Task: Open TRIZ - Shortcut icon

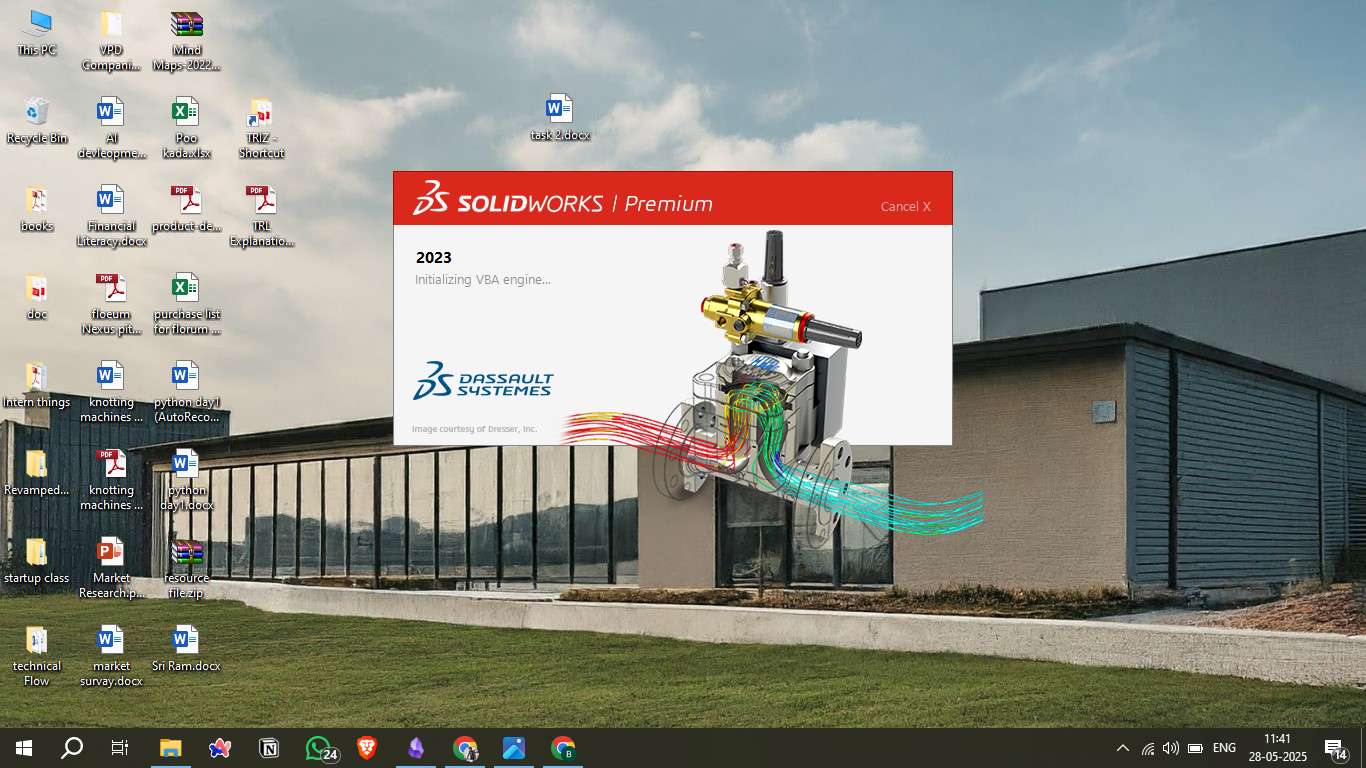Action: [261, 128]
